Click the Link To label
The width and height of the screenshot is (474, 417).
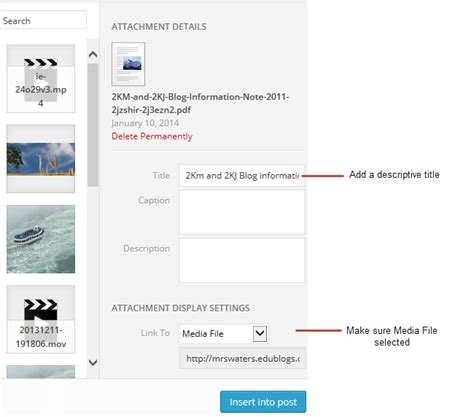(x=155, y=333)
